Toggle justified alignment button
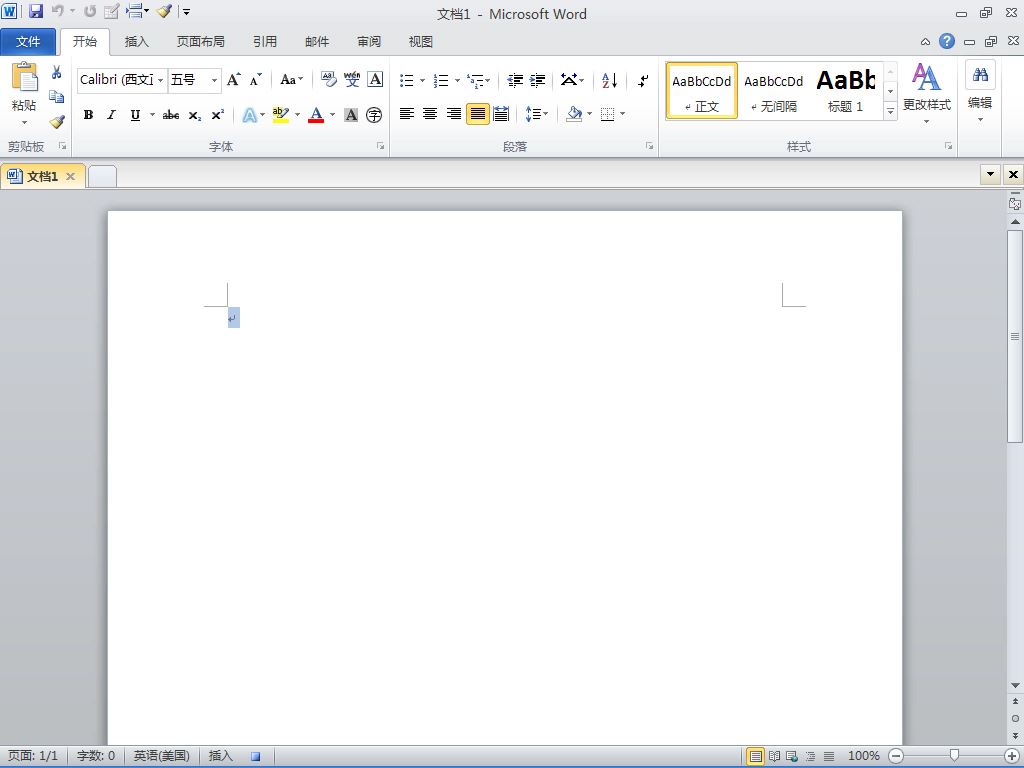This screenshot has width=1024, height=768. (477, 114)
